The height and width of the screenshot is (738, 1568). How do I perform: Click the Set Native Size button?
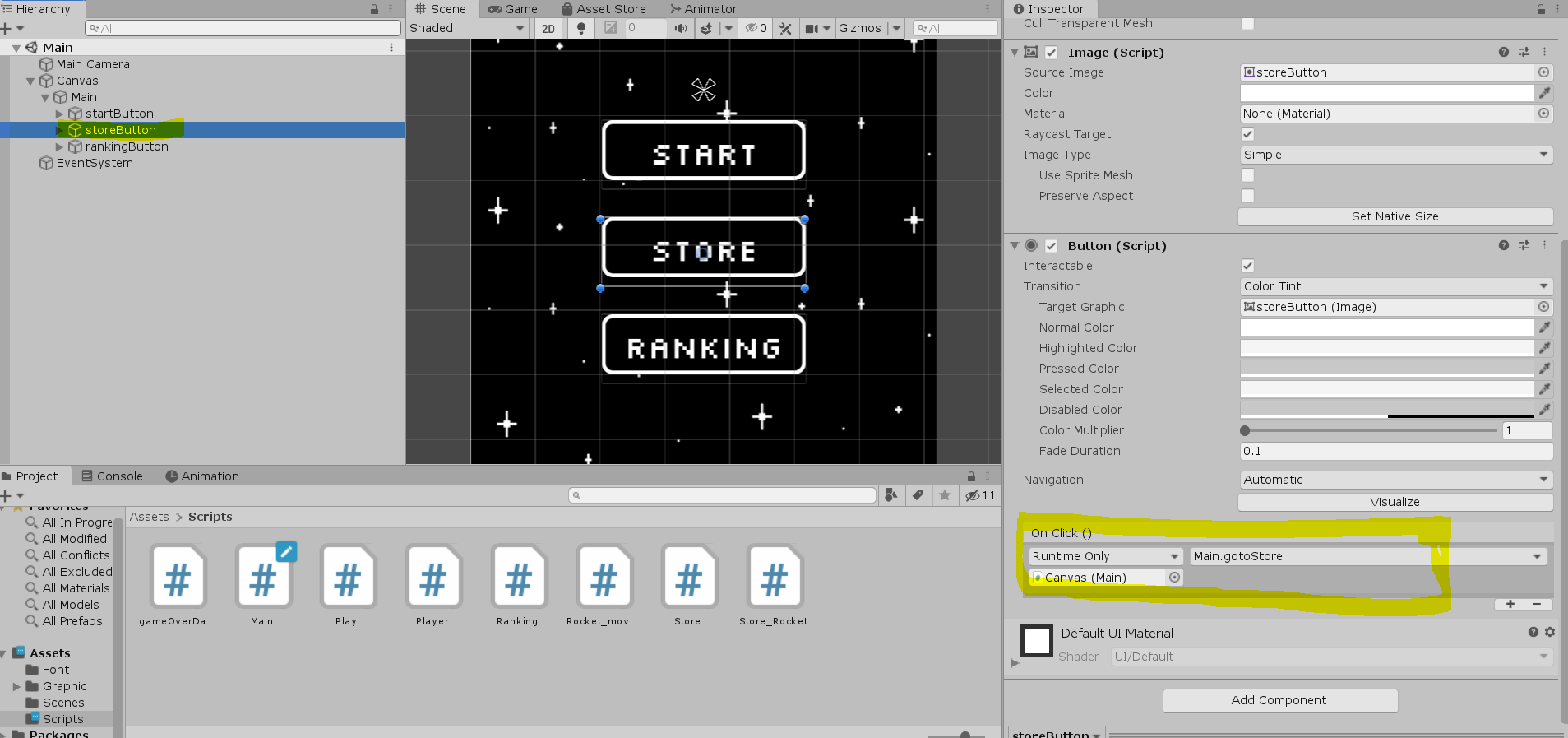click(1395, 216)
